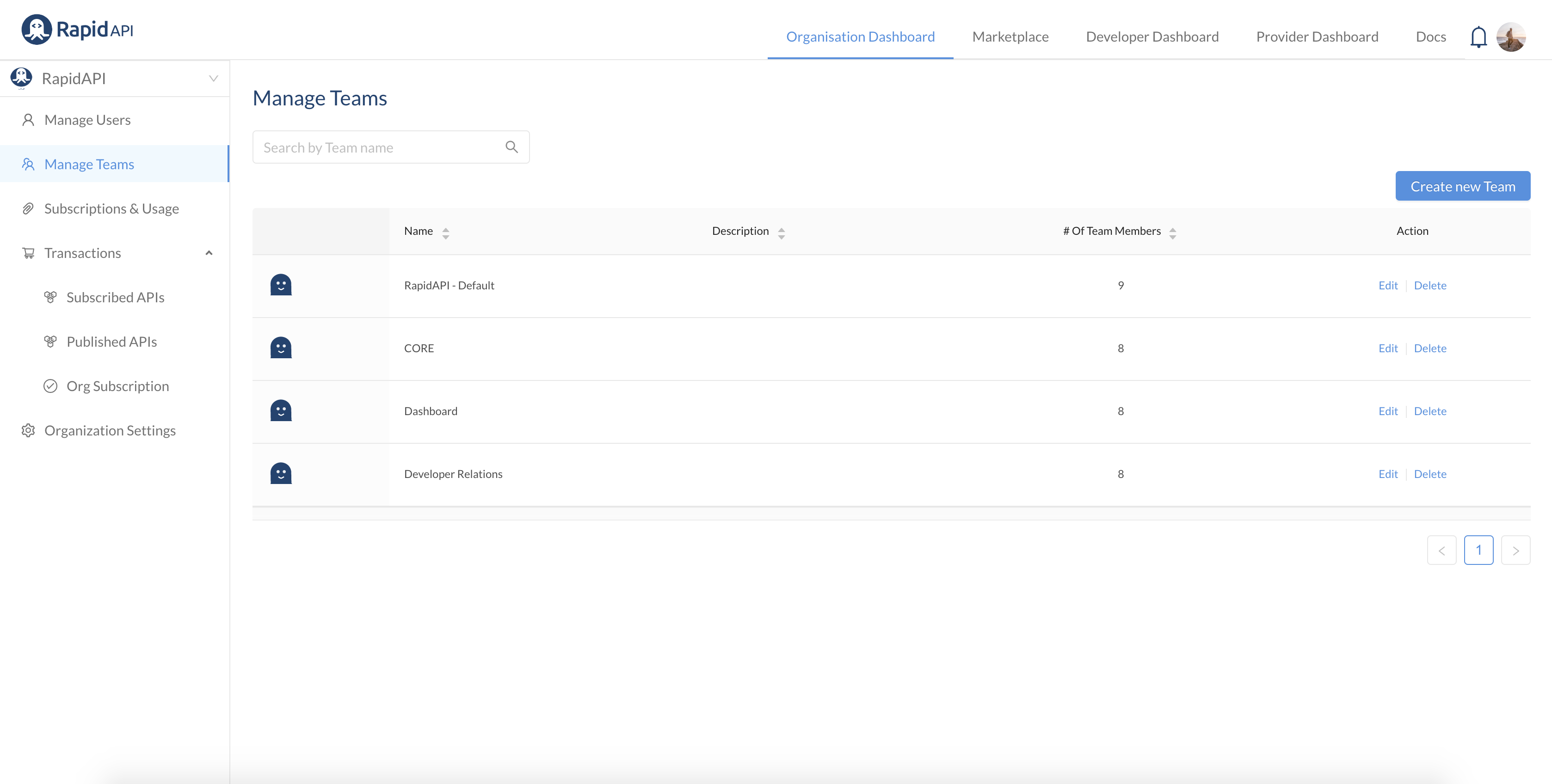
Task: Open Published APIs in sidebar
Action: tap(111, 342)
